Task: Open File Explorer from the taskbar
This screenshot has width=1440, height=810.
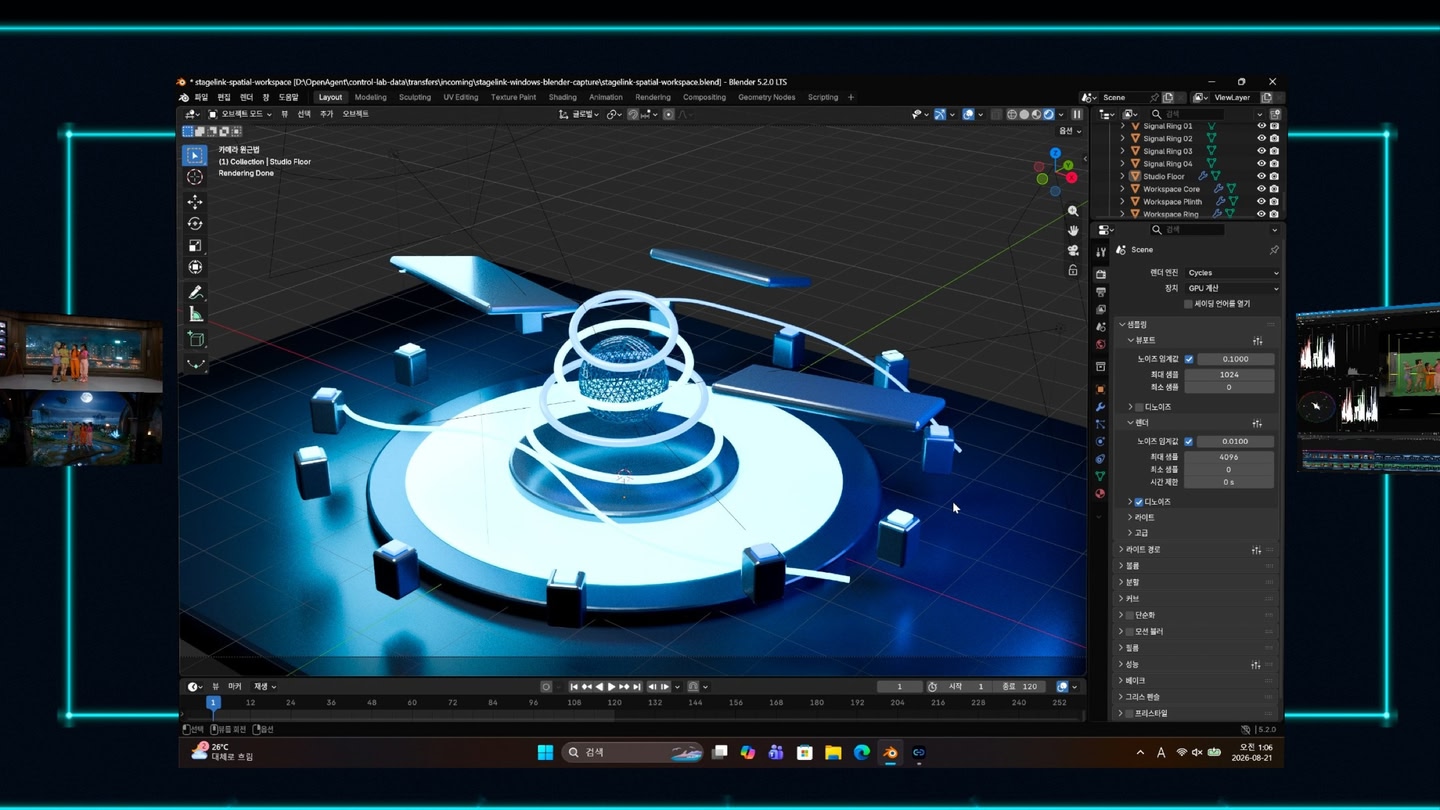Action: (x=833, y=753)
